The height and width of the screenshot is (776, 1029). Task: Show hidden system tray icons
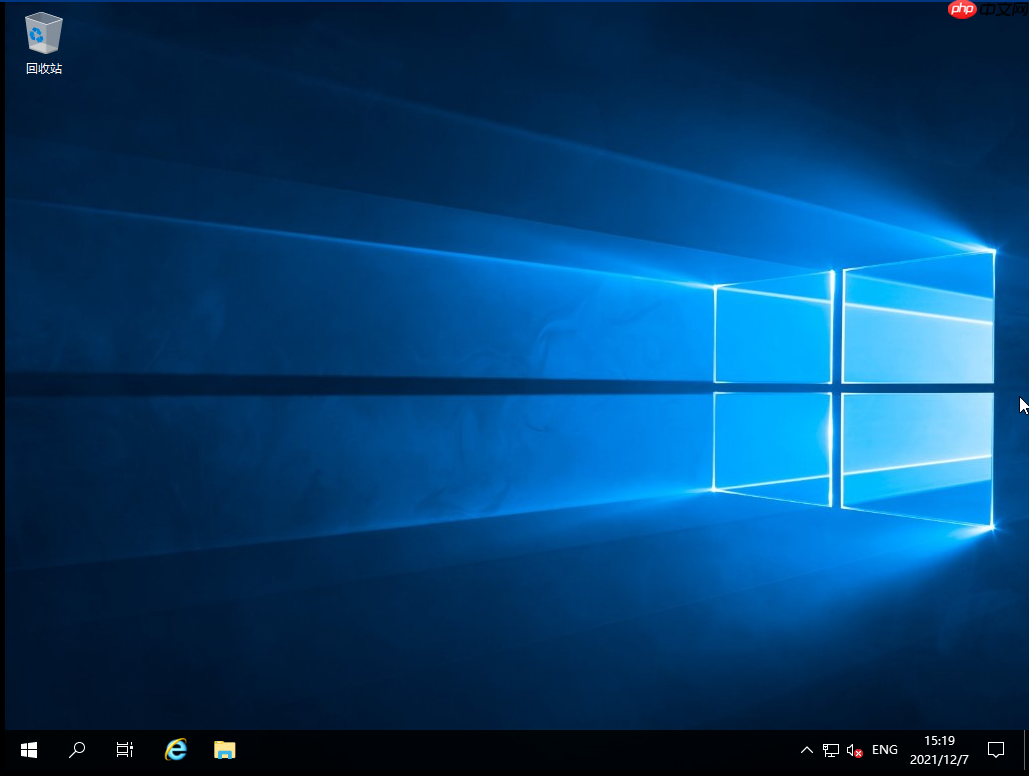coord(807,750)
